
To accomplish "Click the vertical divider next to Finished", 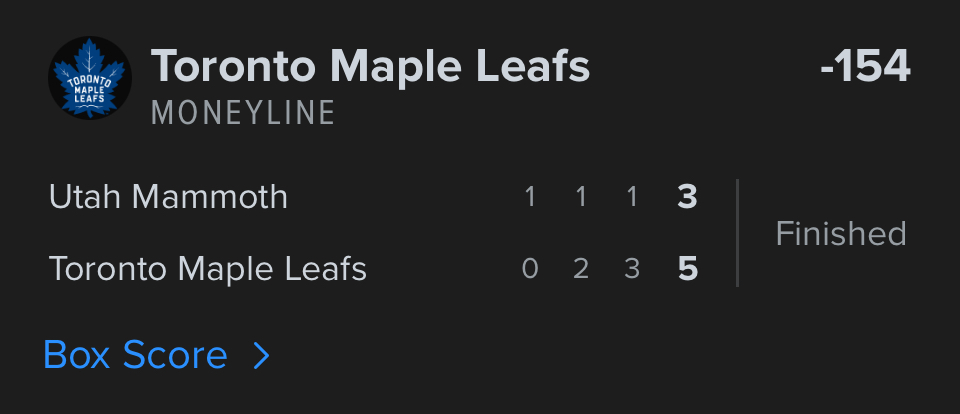I will click(737, 233).
